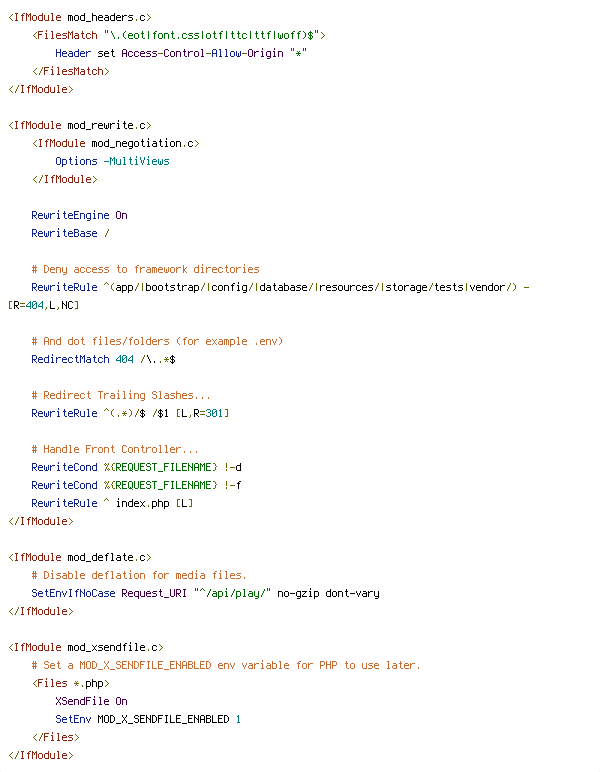This screenshot has width=600, height=772.
Task: Click the IfModule mod_negotiation.c line
Action: (x=116, y=143)
